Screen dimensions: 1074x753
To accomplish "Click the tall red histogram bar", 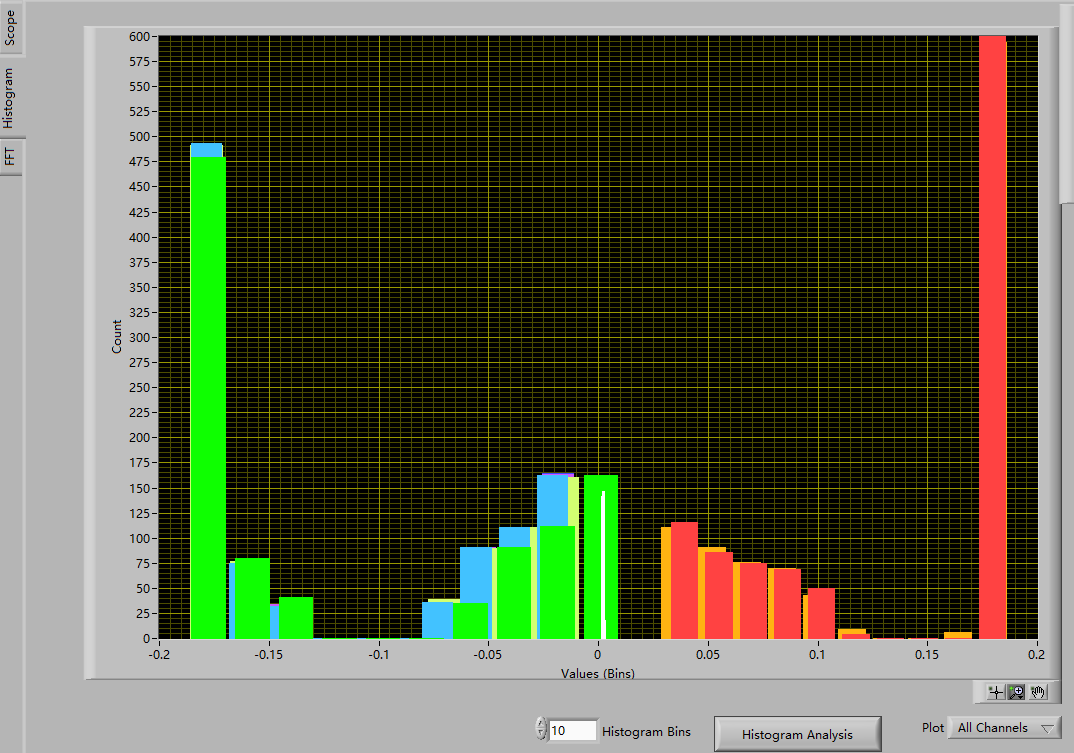I will (992, 337).
